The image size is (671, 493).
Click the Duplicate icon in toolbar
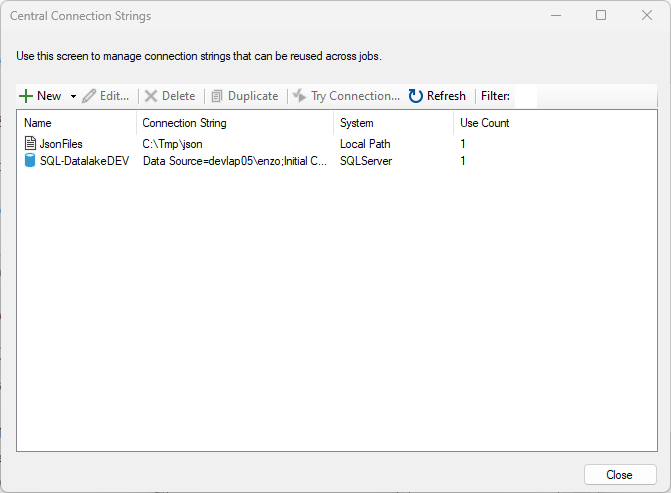(x=217, y=96)
